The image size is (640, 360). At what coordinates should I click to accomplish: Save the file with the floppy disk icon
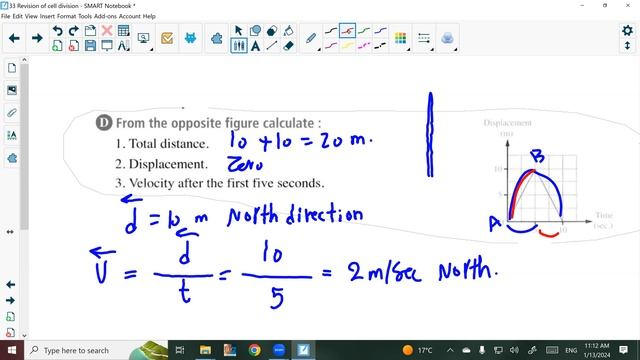[90, 46]
